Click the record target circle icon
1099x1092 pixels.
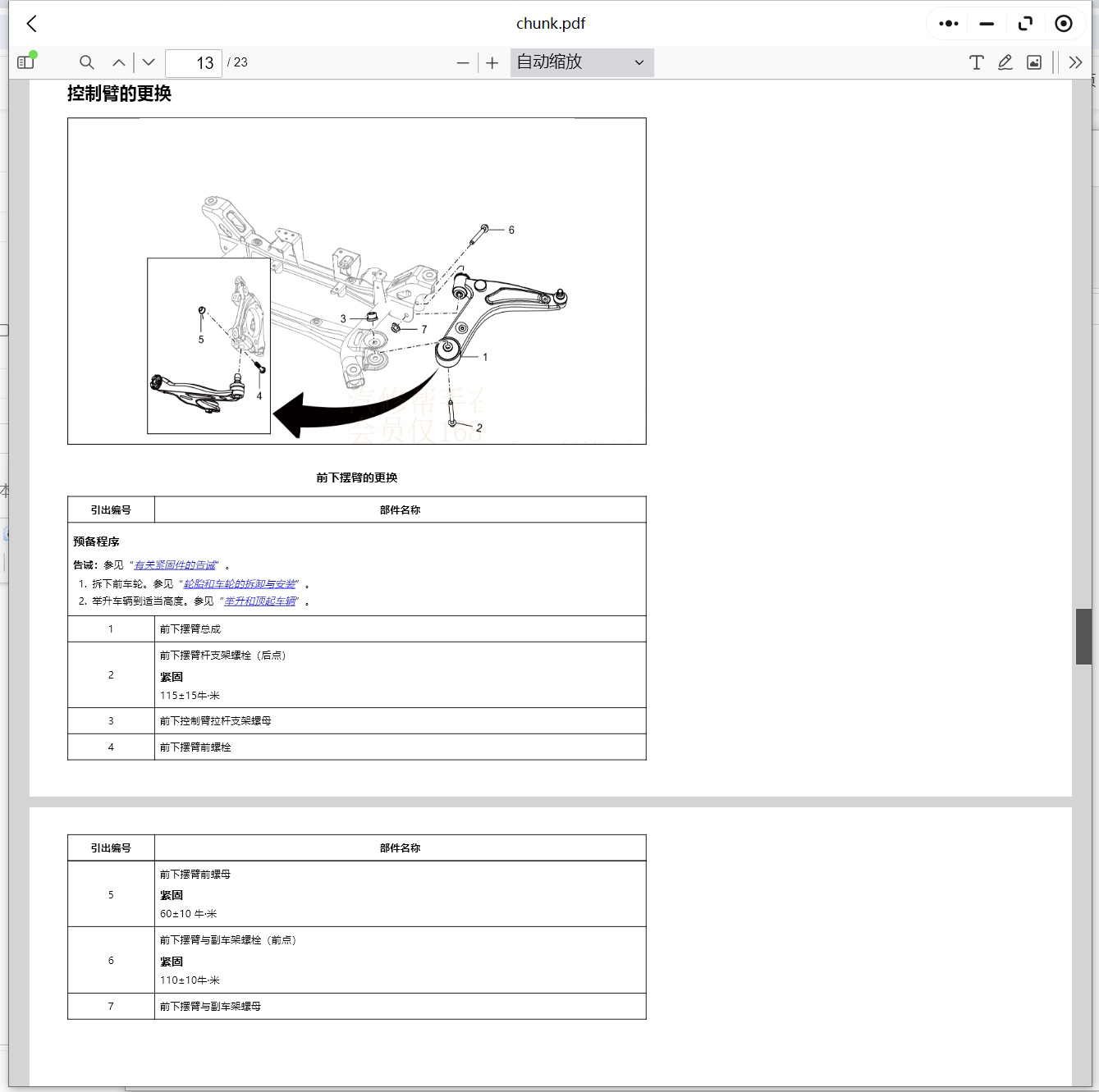point(1064,23)
